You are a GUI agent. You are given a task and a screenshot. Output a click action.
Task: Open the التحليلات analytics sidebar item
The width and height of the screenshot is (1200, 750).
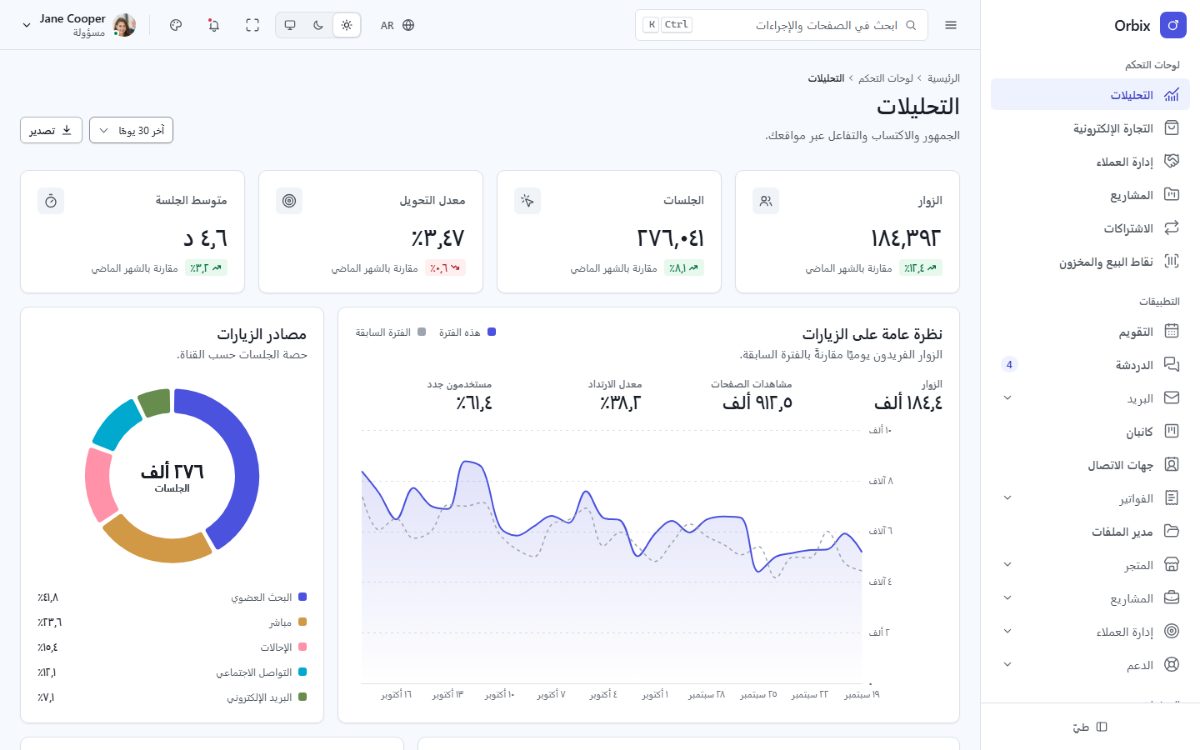(x=1090, y=95)
